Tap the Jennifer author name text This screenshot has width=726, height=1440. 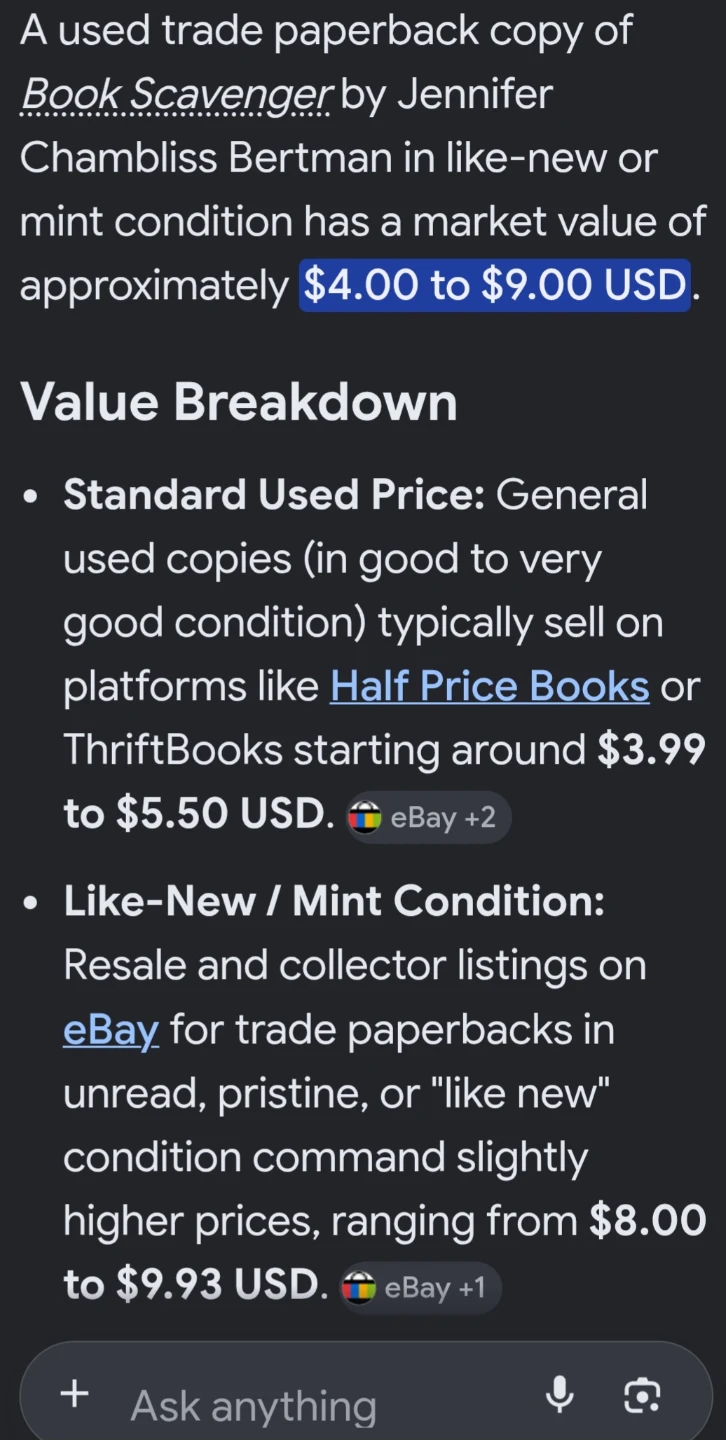coord(476,95)
